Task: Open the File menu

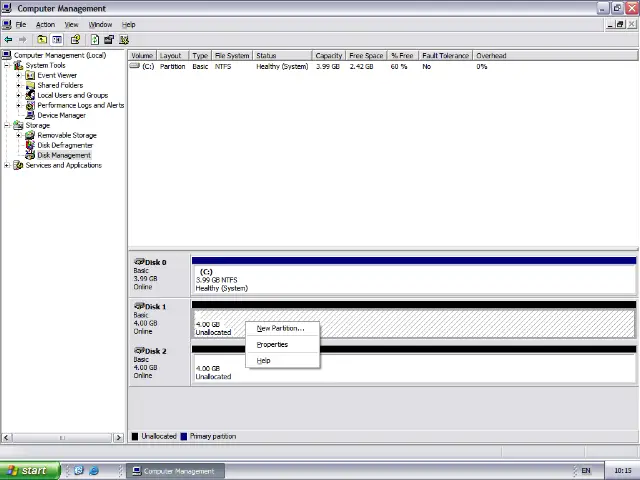Action: [x=21, y=24]
